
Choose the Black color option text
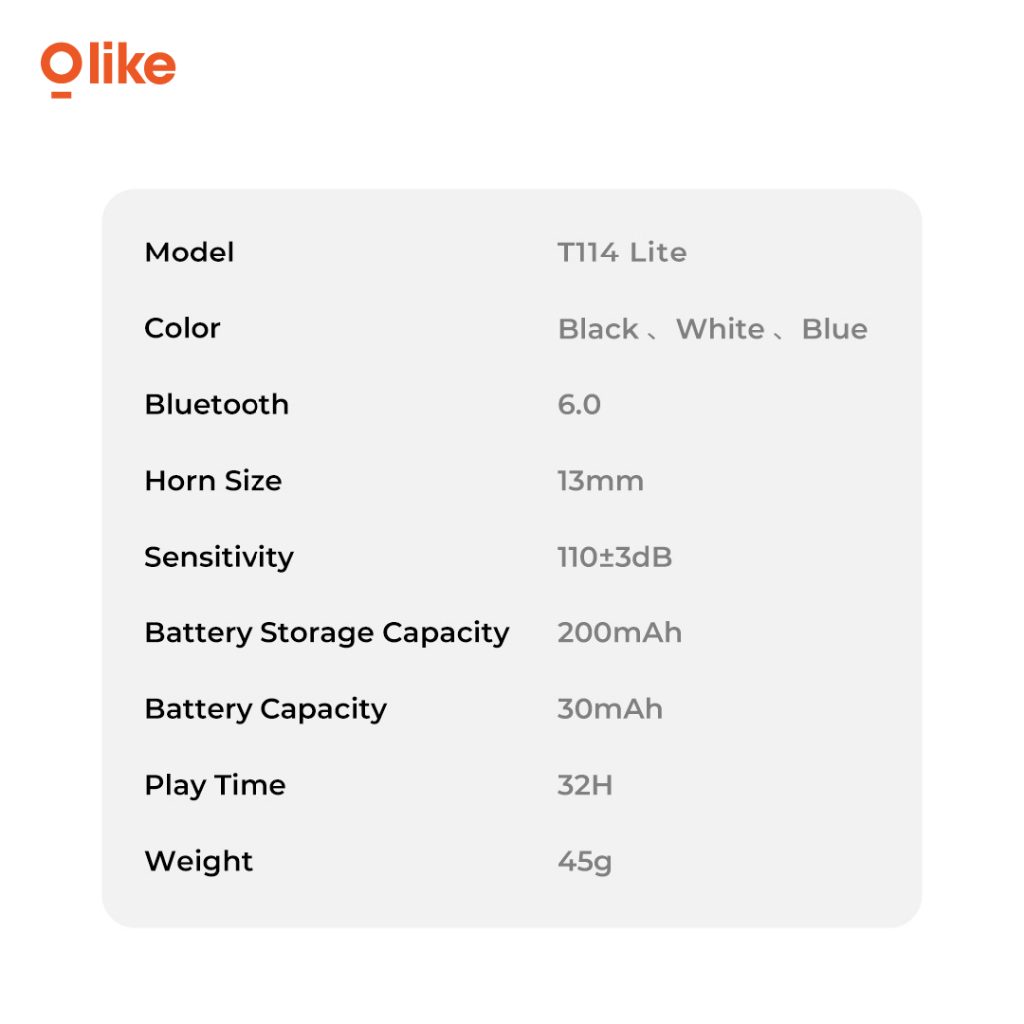tap(598, 329)
